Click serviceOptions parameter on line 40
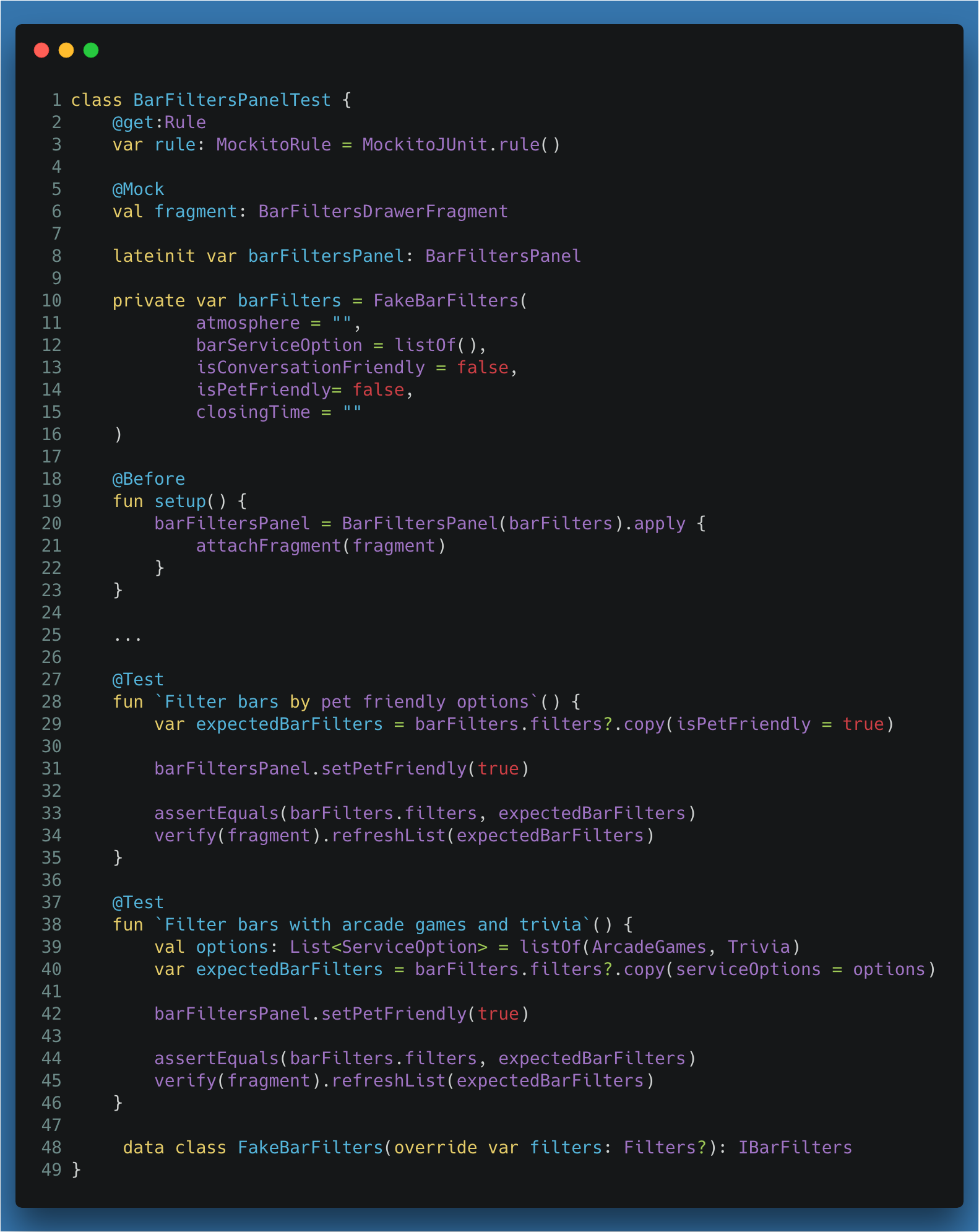979x1232 pixels. 748,970
